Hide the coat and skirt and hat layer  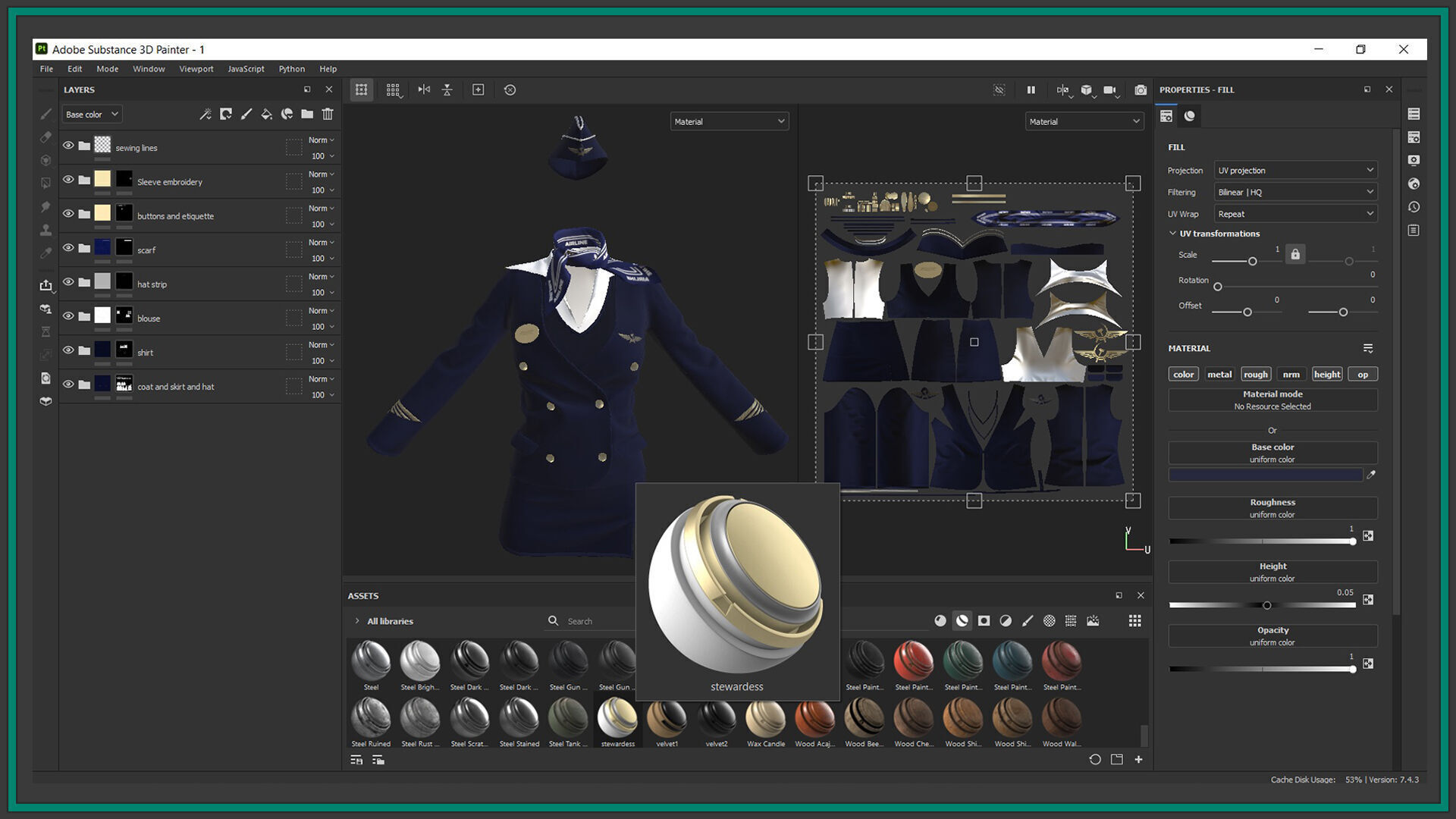(68, 384)
